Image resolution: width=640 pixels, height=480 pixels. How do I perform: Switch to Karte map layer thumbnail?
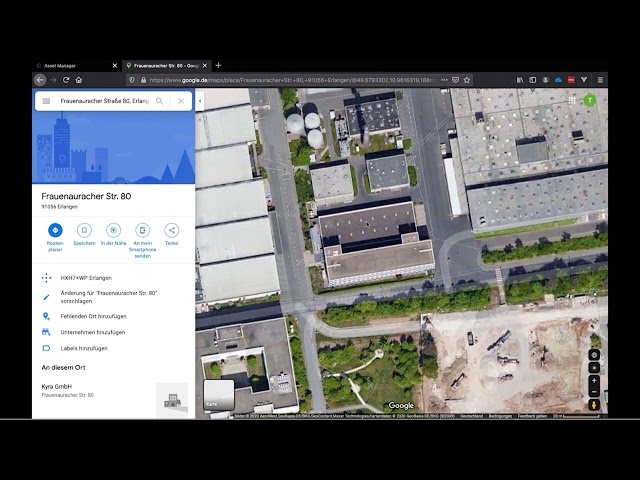pos(219,395)
